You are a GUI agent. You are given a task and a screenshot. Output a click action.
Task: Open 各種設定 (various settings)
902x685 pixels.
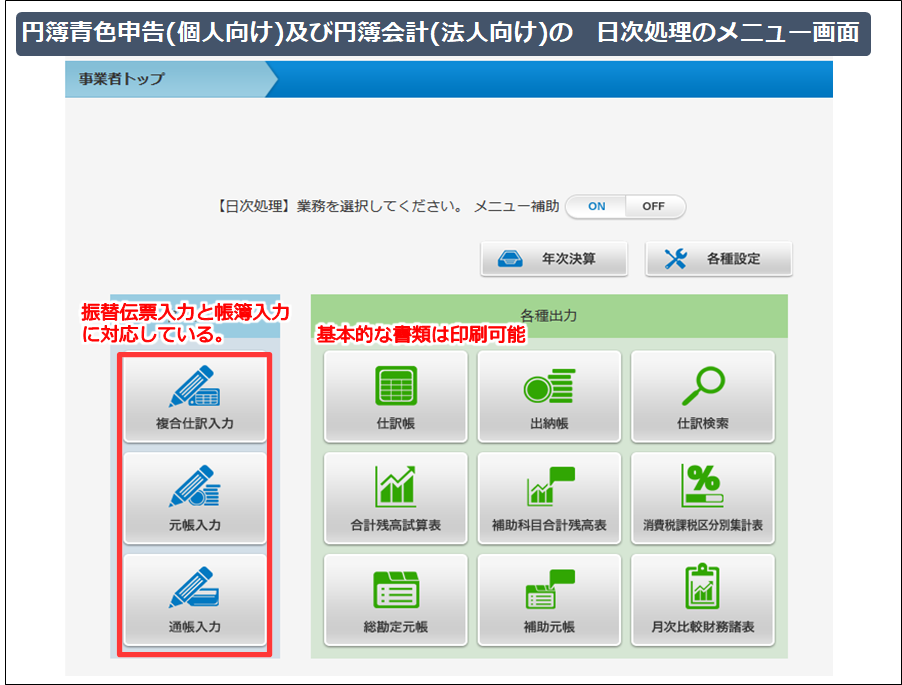(x=719, y=258)
